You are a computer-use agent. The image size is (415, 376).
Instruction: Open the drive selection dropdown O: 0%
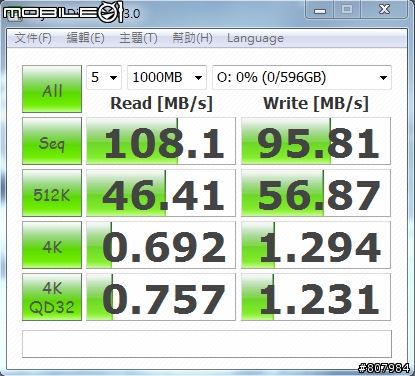(x=302, y=77)
